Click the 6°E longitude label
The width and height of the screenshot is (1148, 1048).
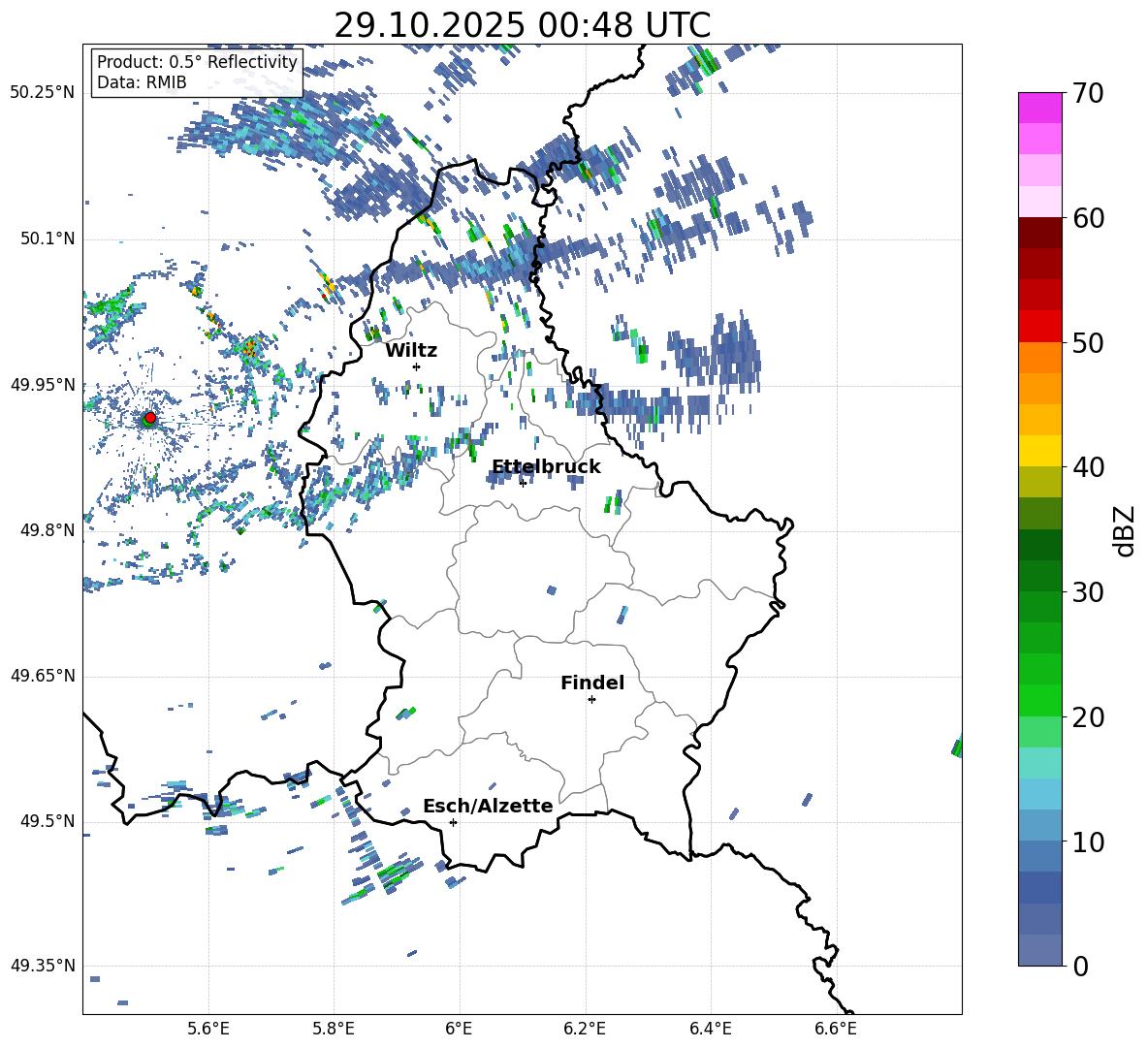point(459,1030)
